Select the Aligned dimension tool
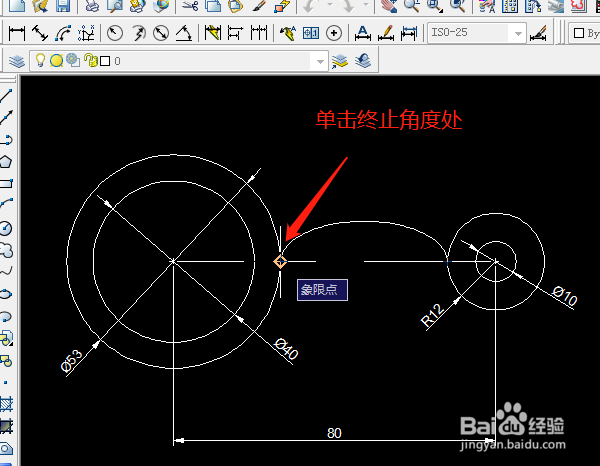This screenshot has height=466, width=600. [x=40, y=33]
